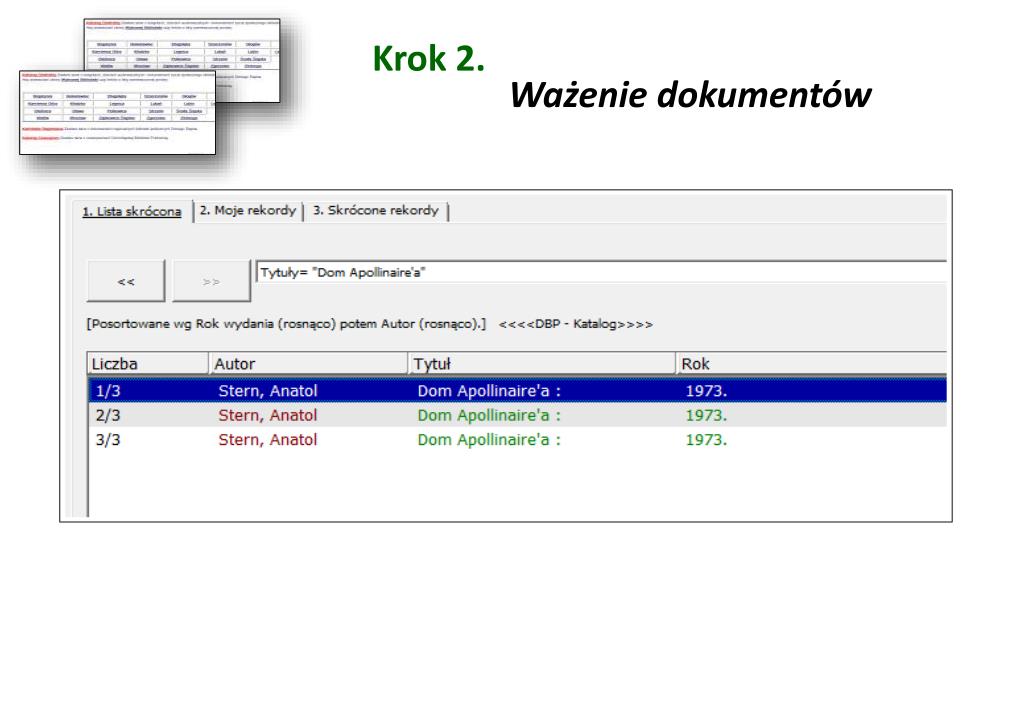Open the 1. Lista skrócona tab
This screenshot has width=1023, height=708.
pos(132,211)
